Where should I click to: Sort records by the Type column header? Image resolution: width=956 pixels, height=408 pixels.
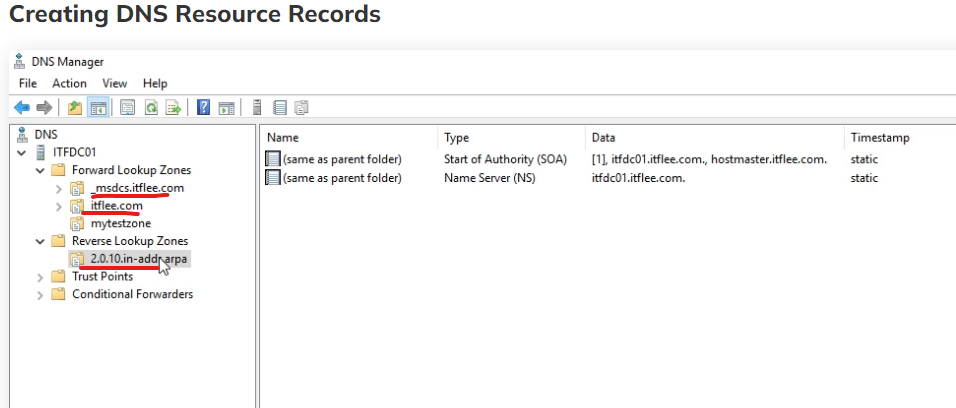pos(457,138)
